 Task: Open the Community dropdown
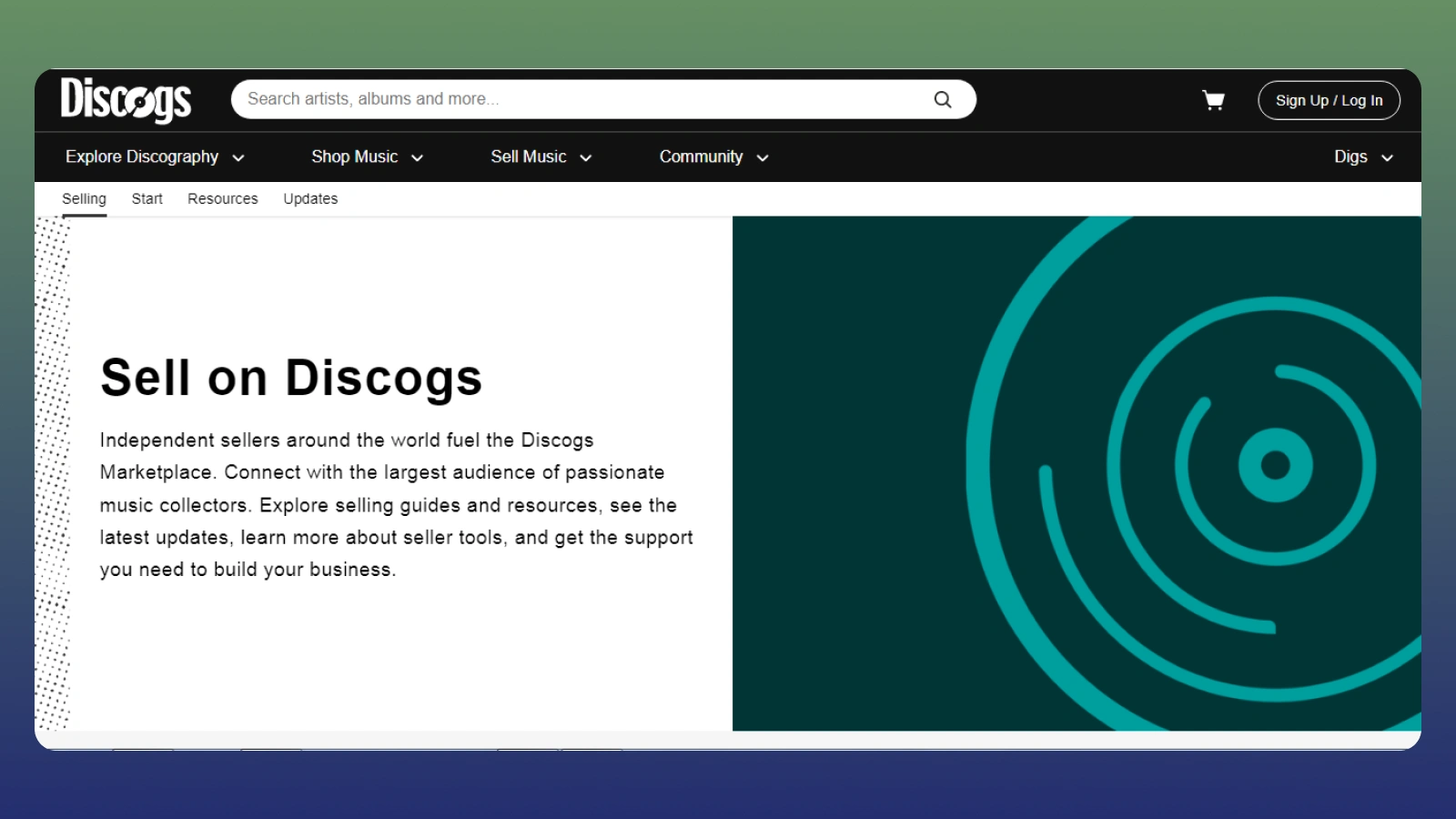[x=714, y=157]
